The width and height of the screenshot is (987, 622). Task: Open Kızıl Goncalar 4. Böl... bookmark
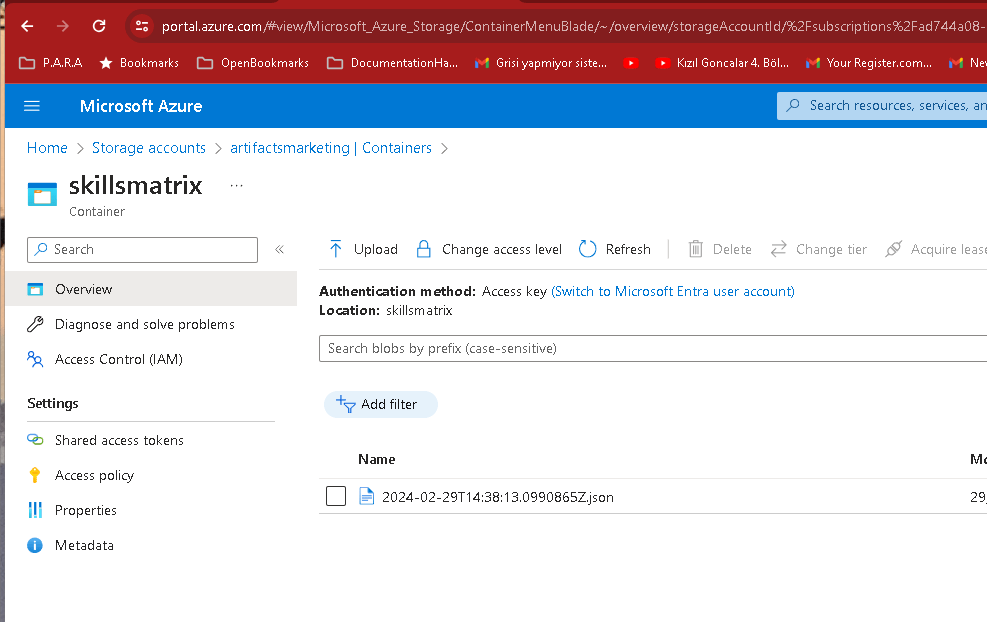(722, 63)
